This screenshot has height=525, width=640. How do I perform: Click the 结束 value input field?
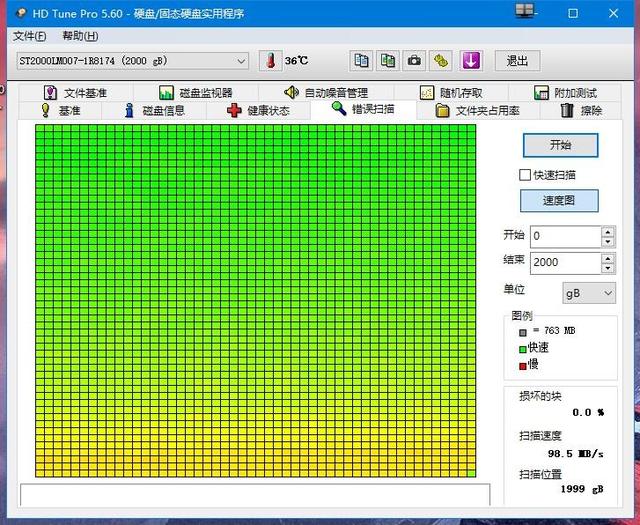(566, 262)
